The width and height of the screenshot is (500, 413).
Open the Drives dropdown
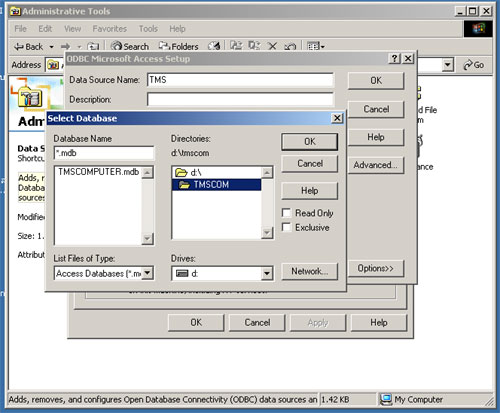coord(267,274)
